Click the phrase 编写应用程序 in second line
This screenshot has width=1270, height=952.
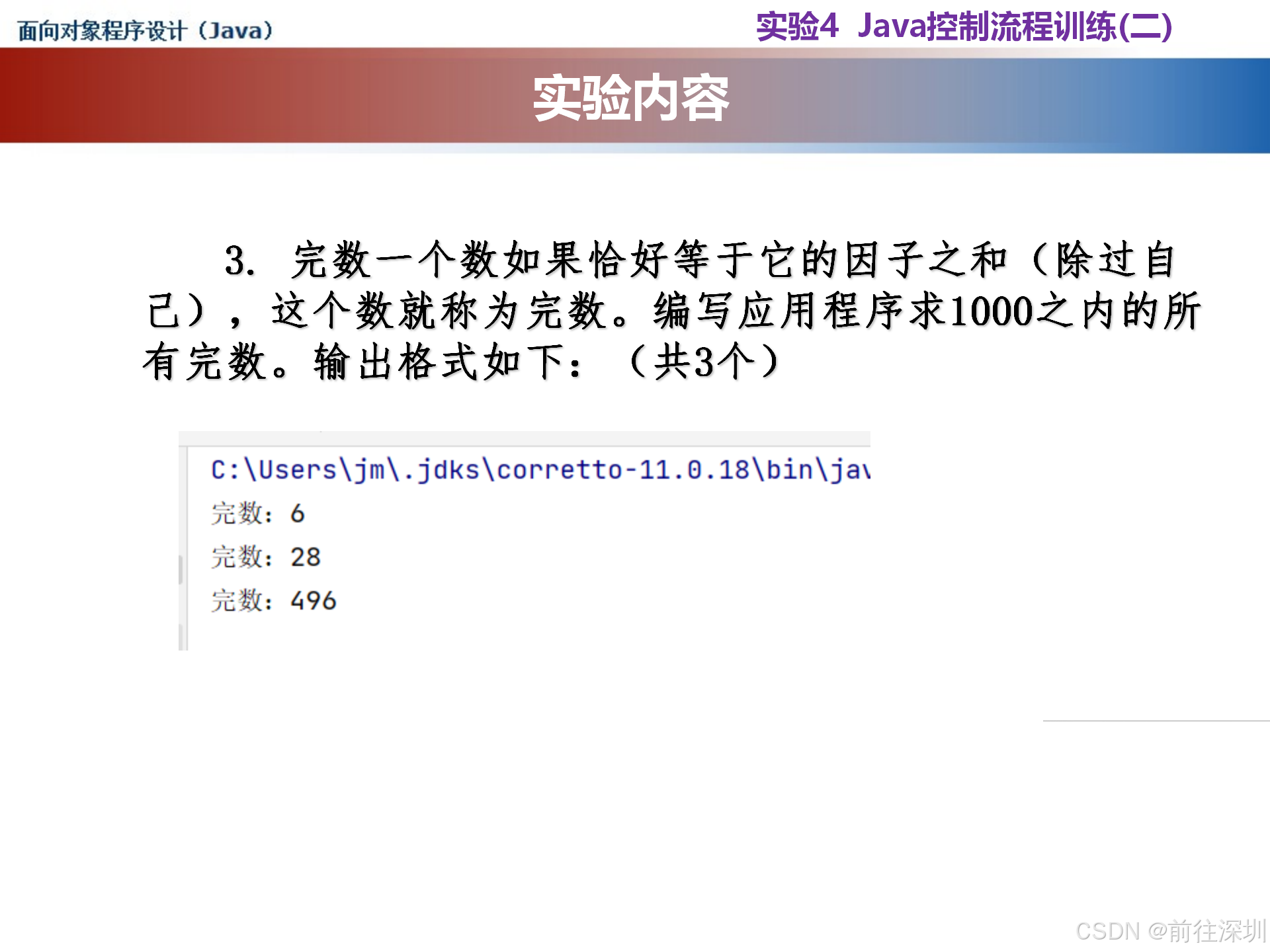tap(779, 311)
